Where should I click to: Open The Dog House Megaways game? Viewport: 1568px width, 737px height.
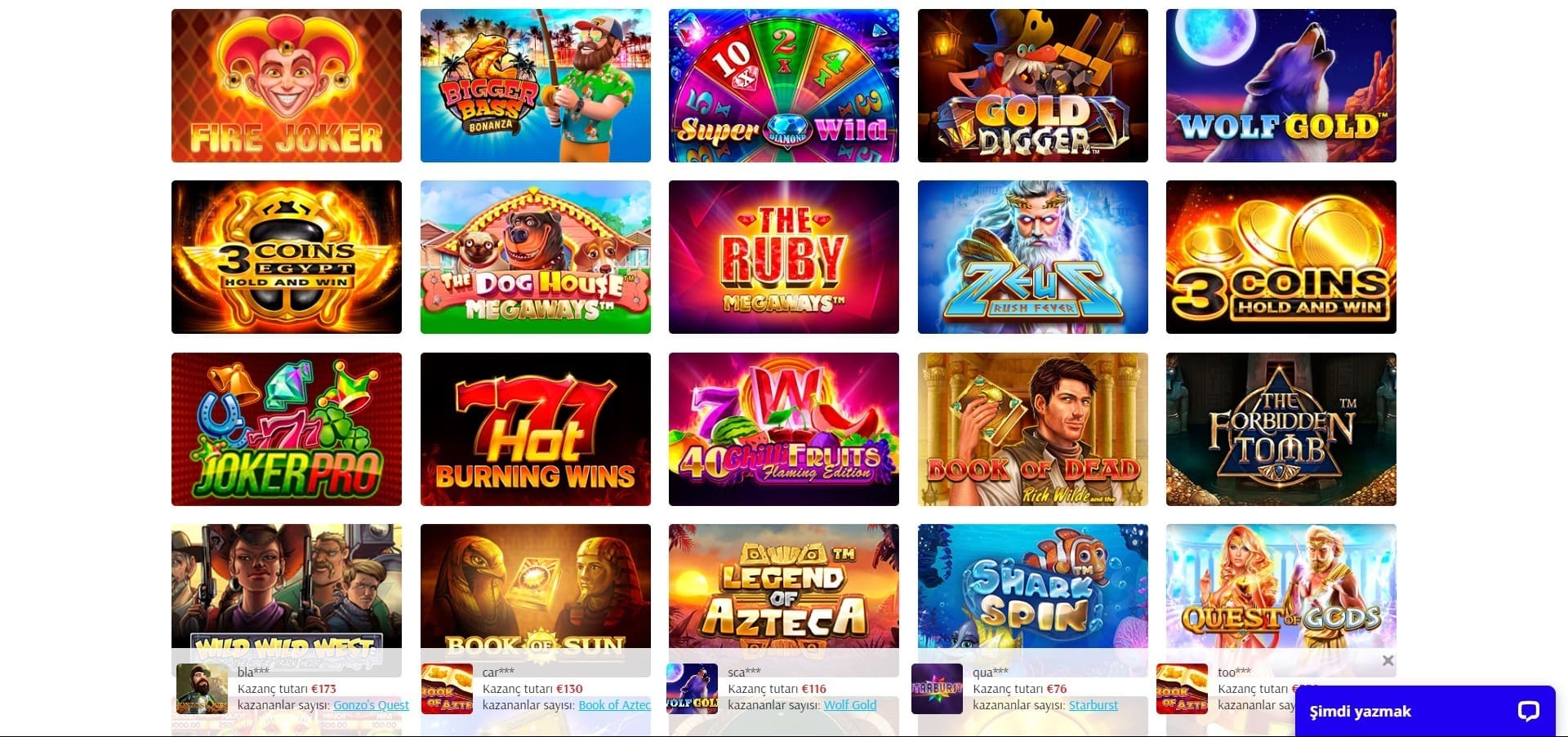[536, 257]
